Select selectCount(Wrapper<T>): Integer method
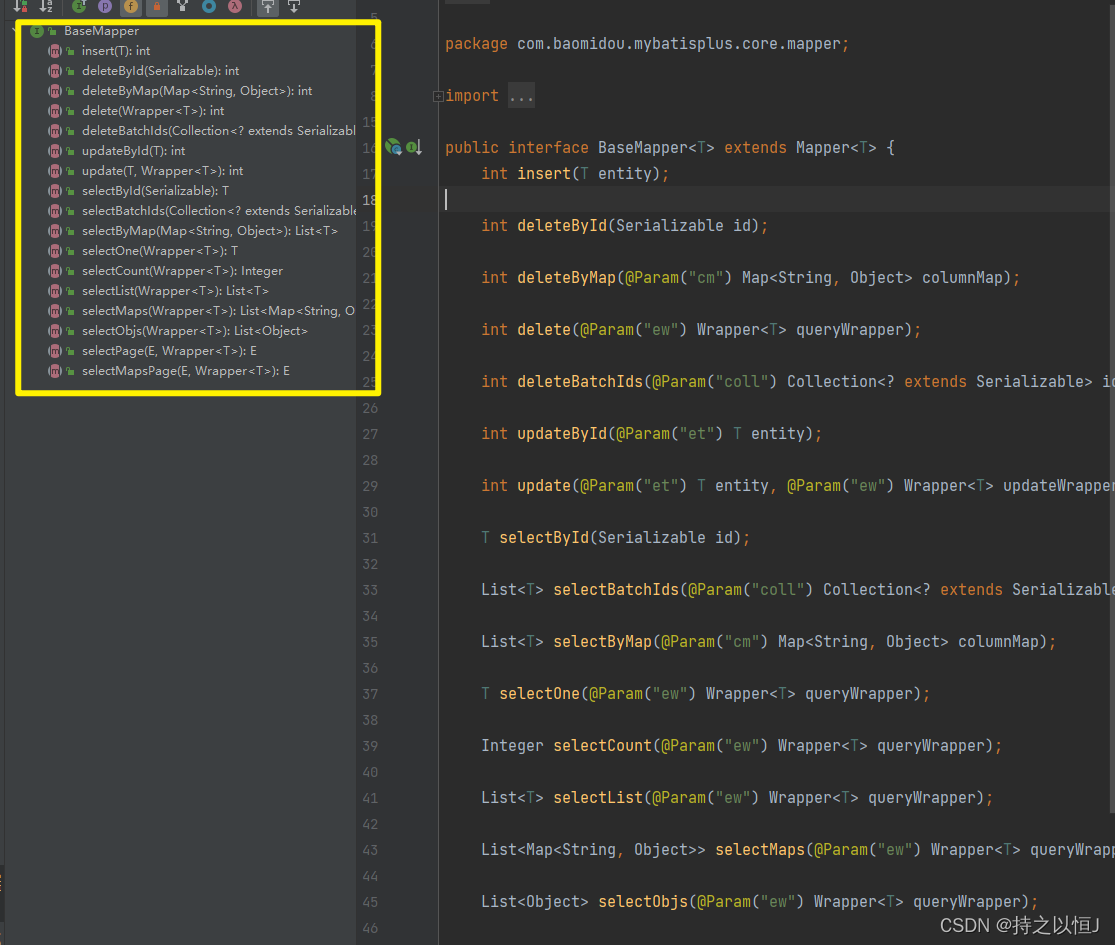Viewport: 1115px width, 945px height. coord(182,271)
